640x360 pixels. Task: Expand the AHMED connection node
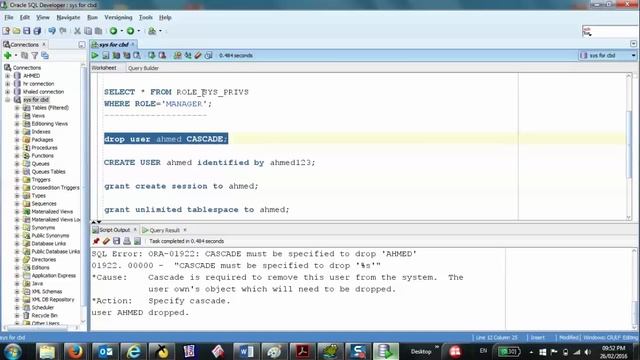click(7, 76)
